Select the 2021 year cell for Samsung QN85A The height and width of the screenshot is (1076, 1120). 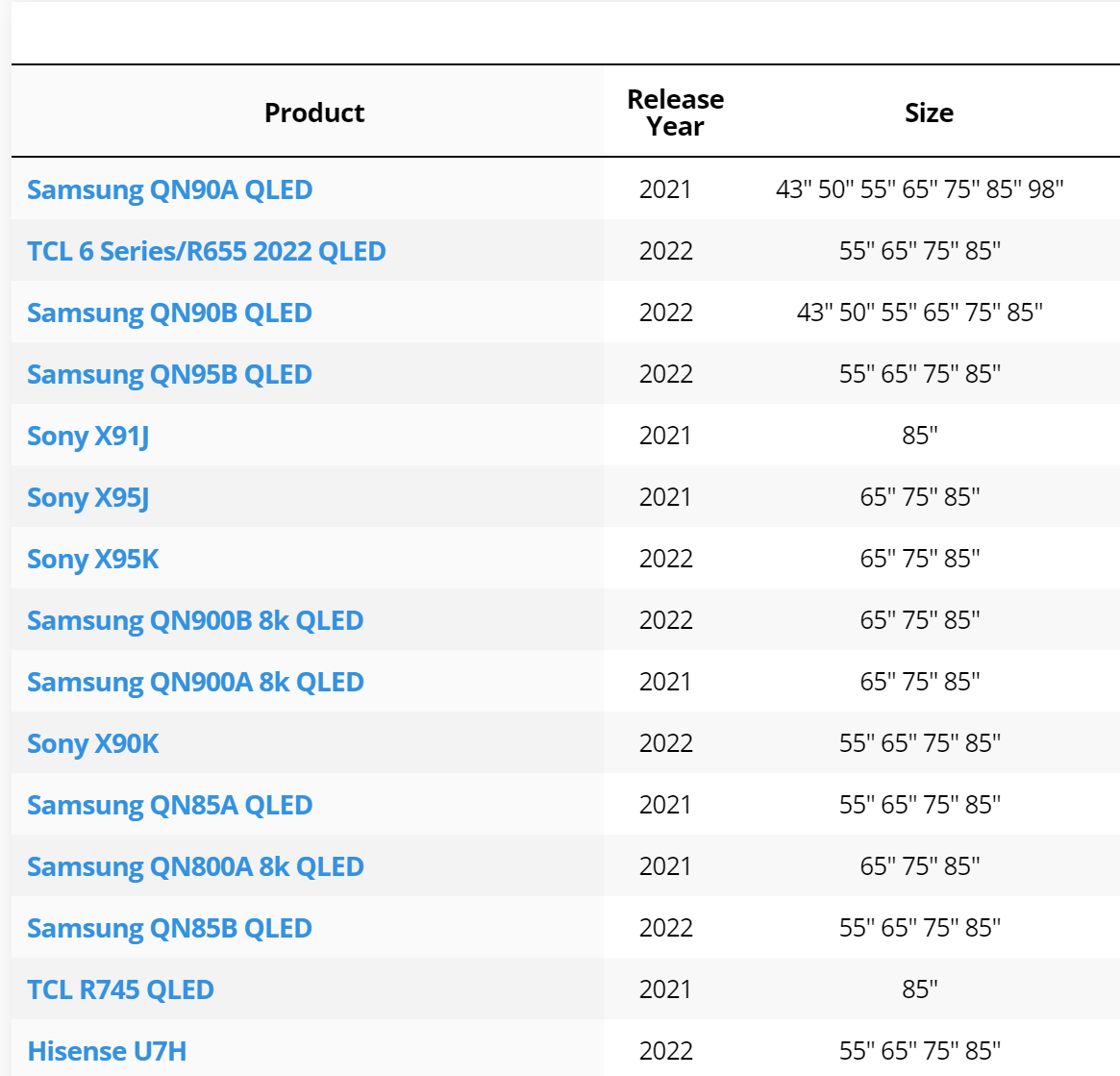665,805
